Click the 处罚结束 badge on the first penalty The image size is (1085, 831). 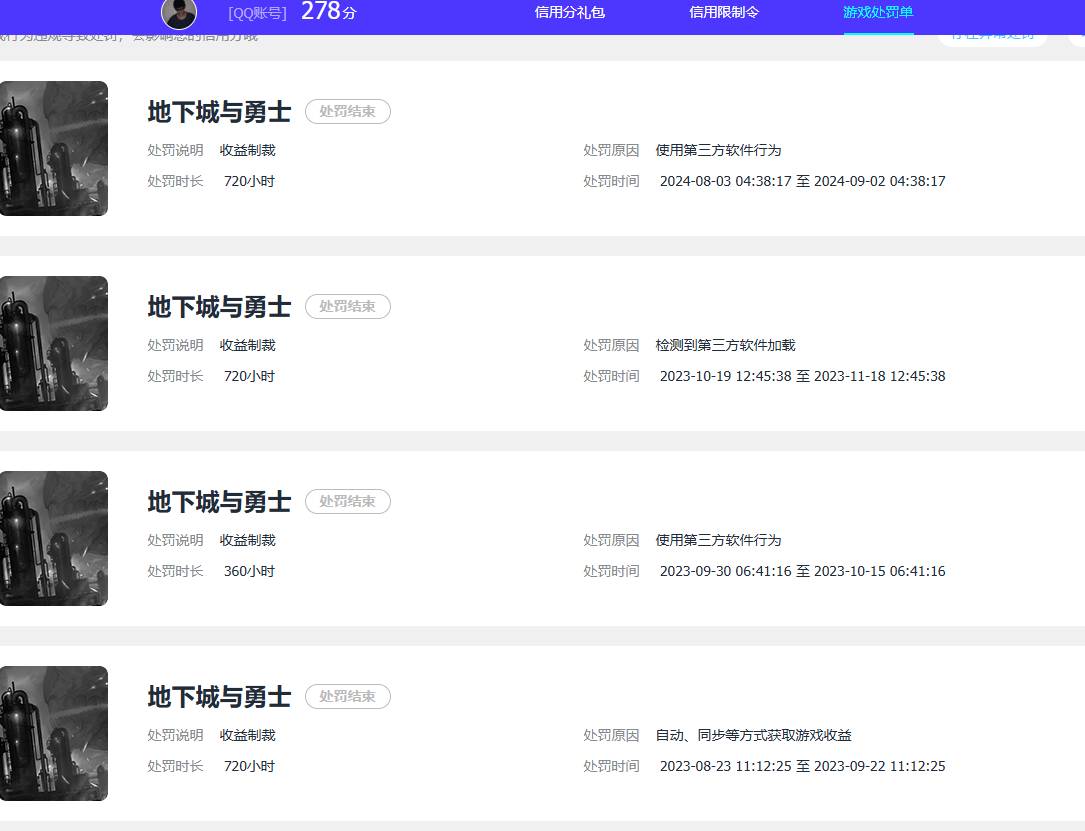point(347,111)
